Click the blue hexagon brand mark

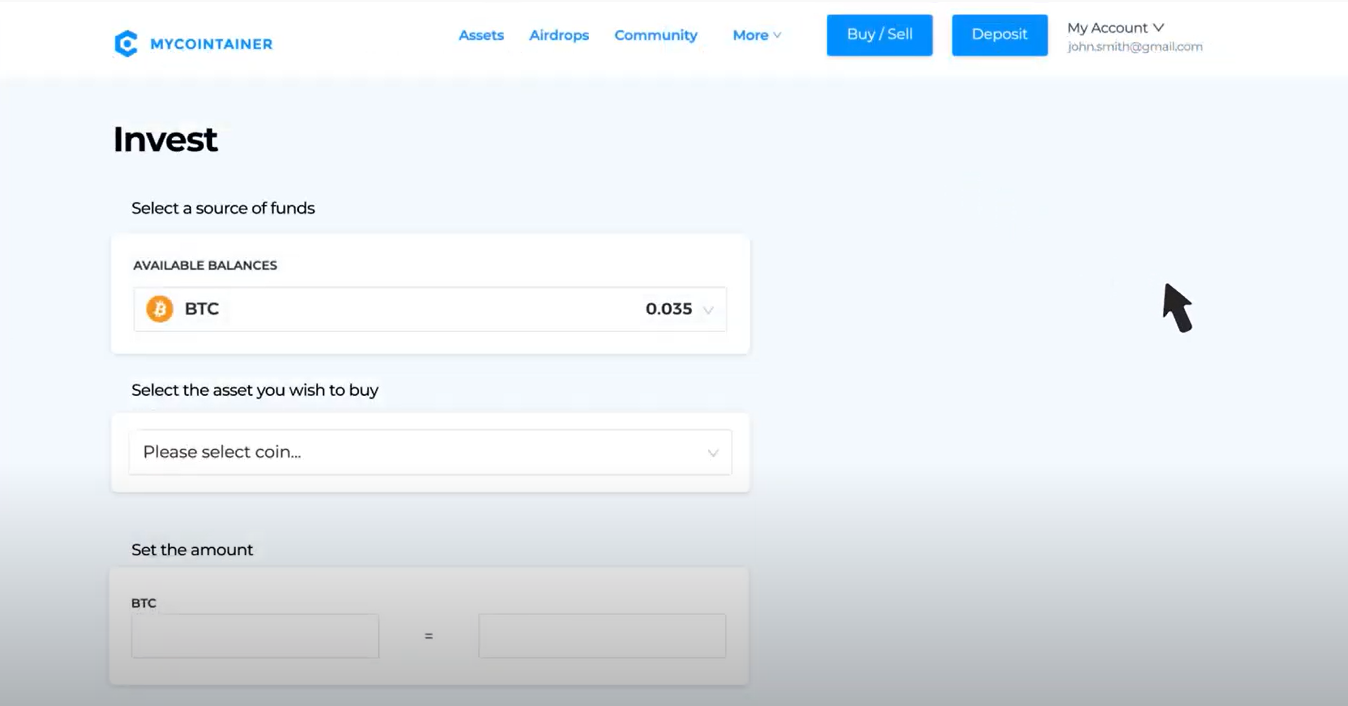pyautogui.click(x=126, y=43)
